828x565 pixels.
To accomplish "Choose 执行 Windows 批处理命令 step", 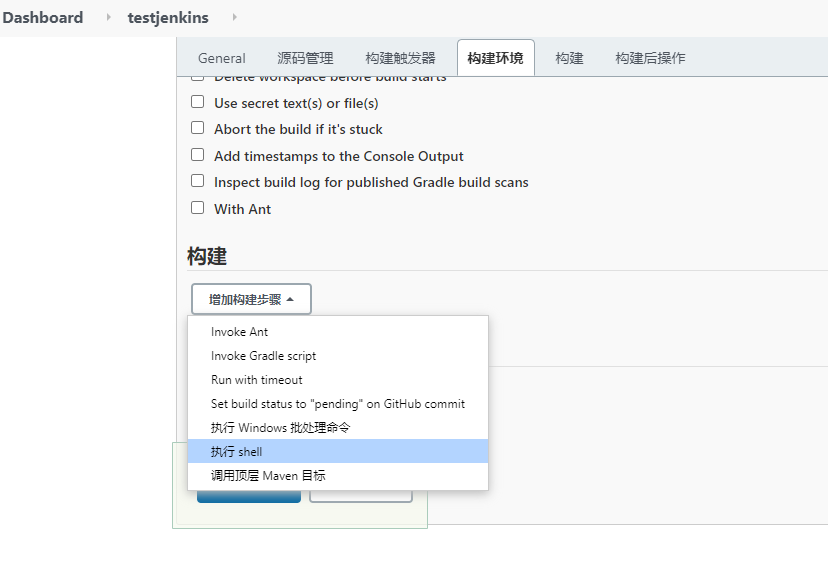I will tap(338, 428).
